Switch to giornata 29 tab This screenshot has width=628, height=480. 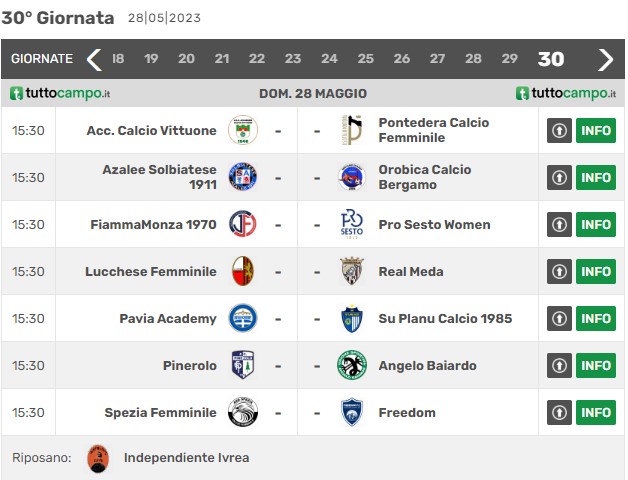509,59
